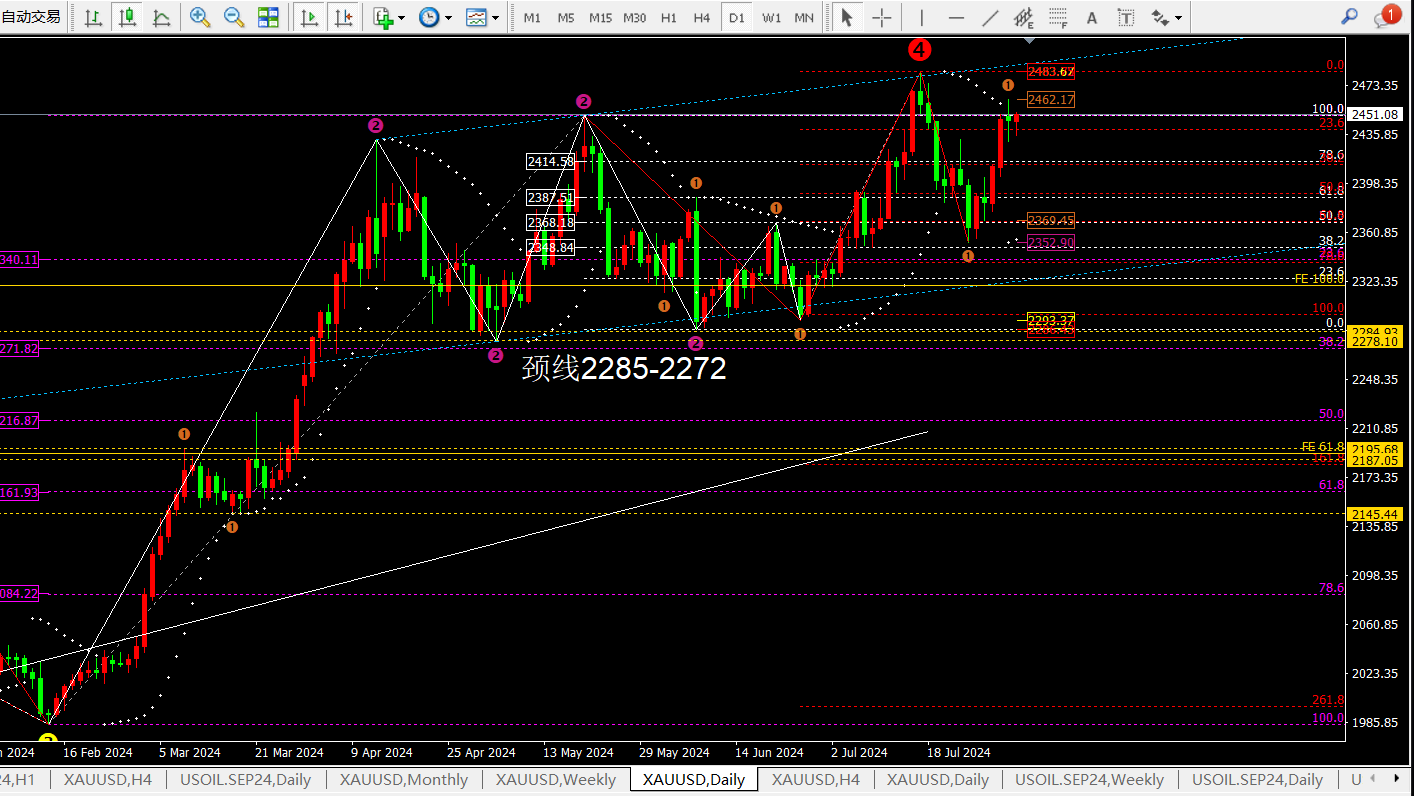Toggle auto scroll to latest bar
The height and width of the screenshot is (796, 1414).
310,17
